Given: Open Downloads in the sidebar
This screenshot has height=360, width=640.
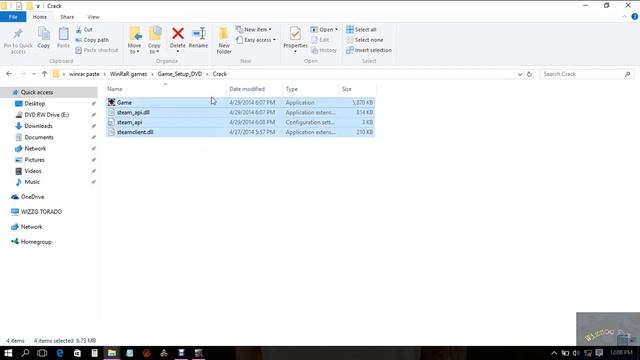Looking at the screenshot, I should tap(38, 126).
